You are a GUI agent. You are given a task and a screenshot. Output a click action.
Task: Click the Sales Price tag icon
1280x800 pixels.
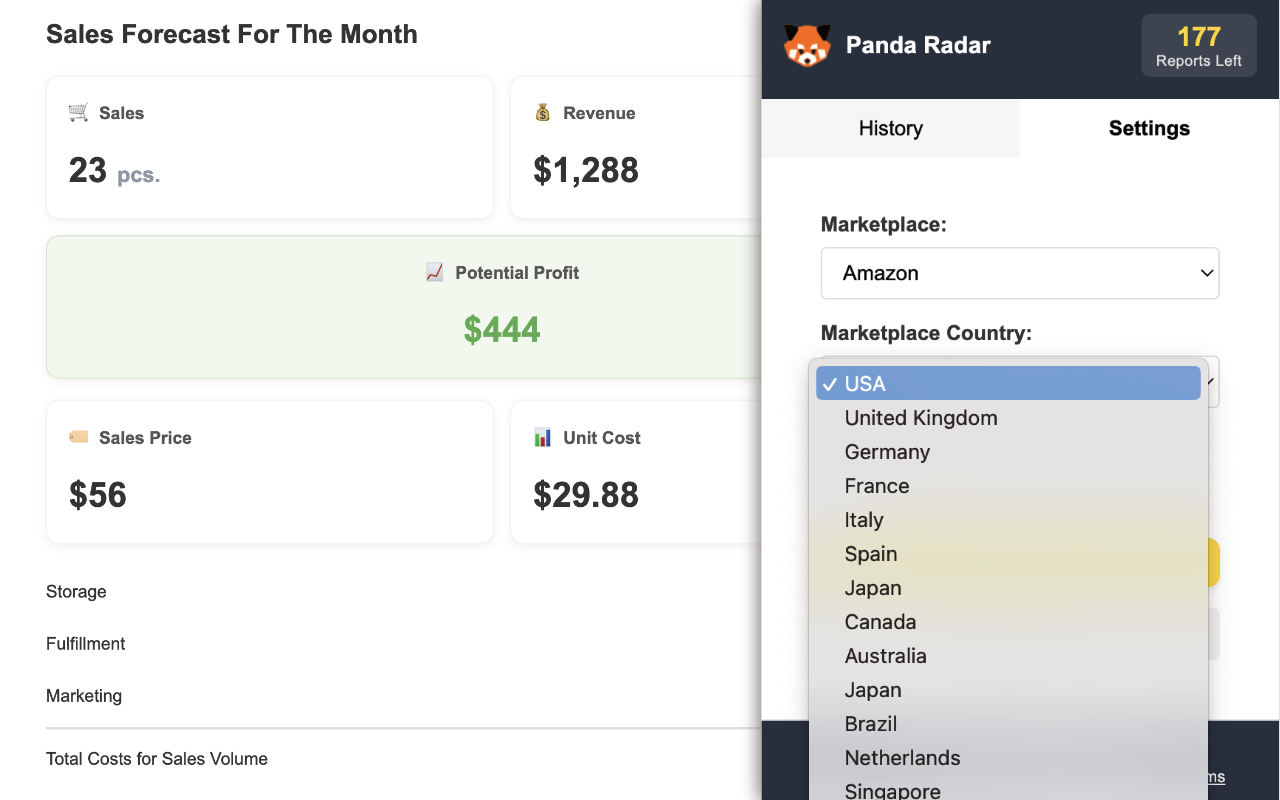[78, 437]
